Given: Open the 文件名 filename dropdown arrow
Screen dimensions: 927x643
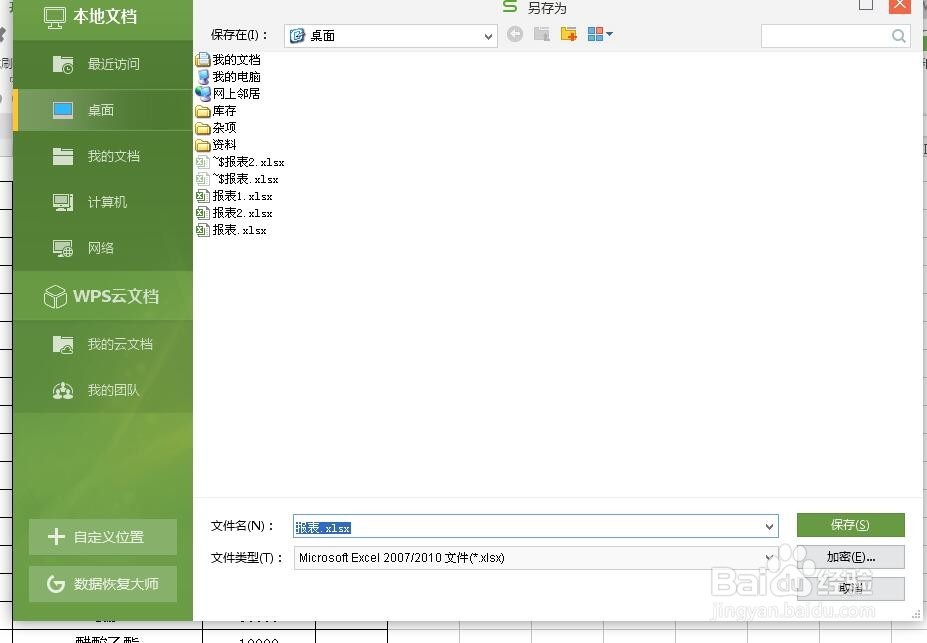Looking at the screenshot, I should [x=769, y=526].
